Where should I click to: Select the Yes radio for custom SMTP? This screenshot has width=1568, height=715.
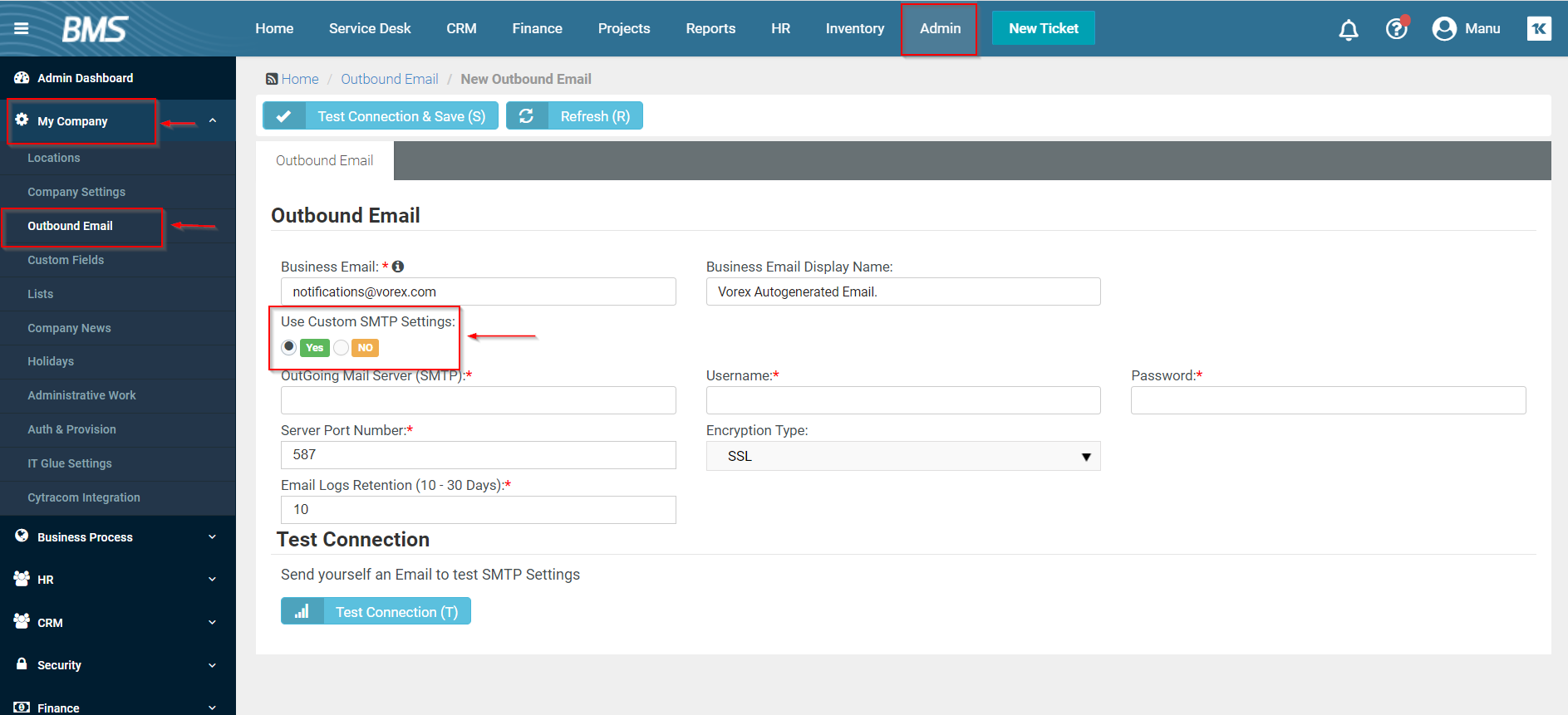coord(288,347)
